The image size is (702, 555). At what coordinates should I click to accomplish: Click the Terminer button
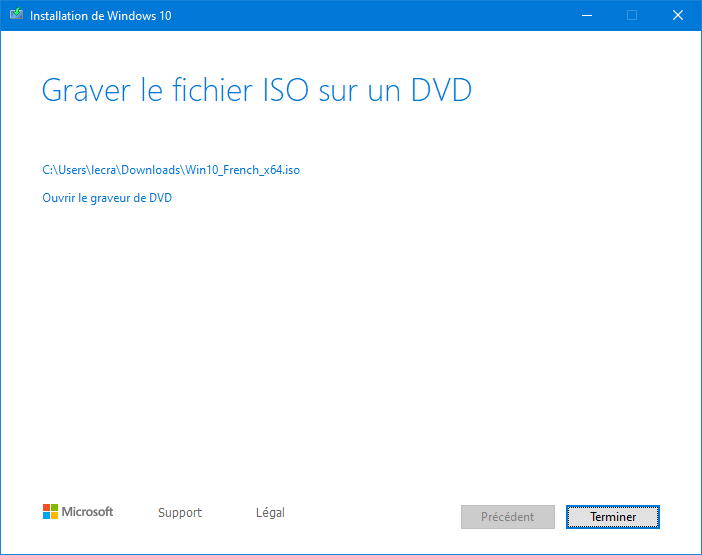612,517
